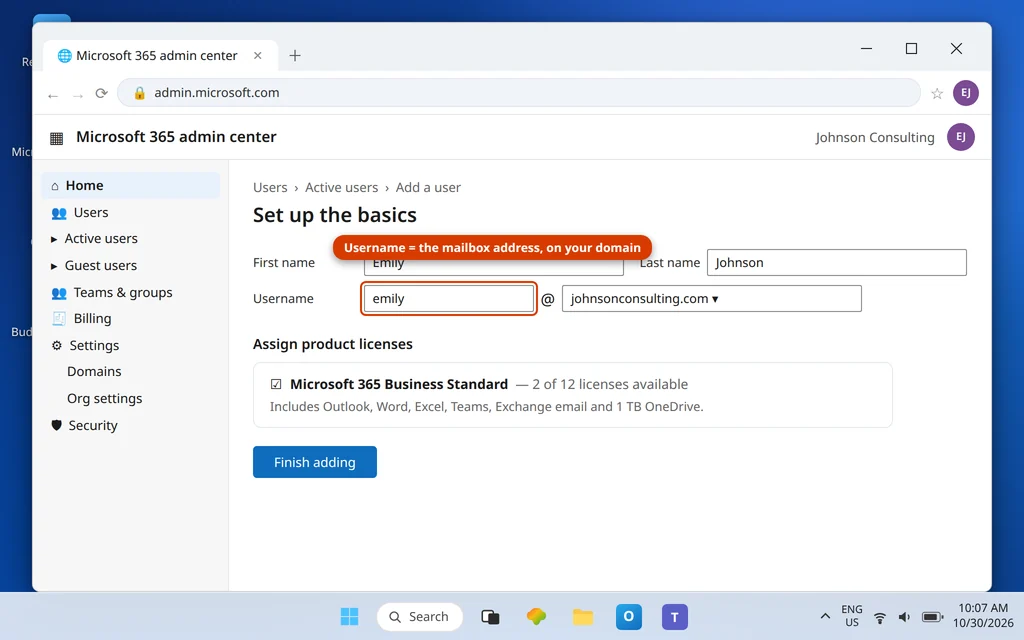Open File Explorer from taskbar
Viewport: 1024px width, 640px height.
(583, 616)
